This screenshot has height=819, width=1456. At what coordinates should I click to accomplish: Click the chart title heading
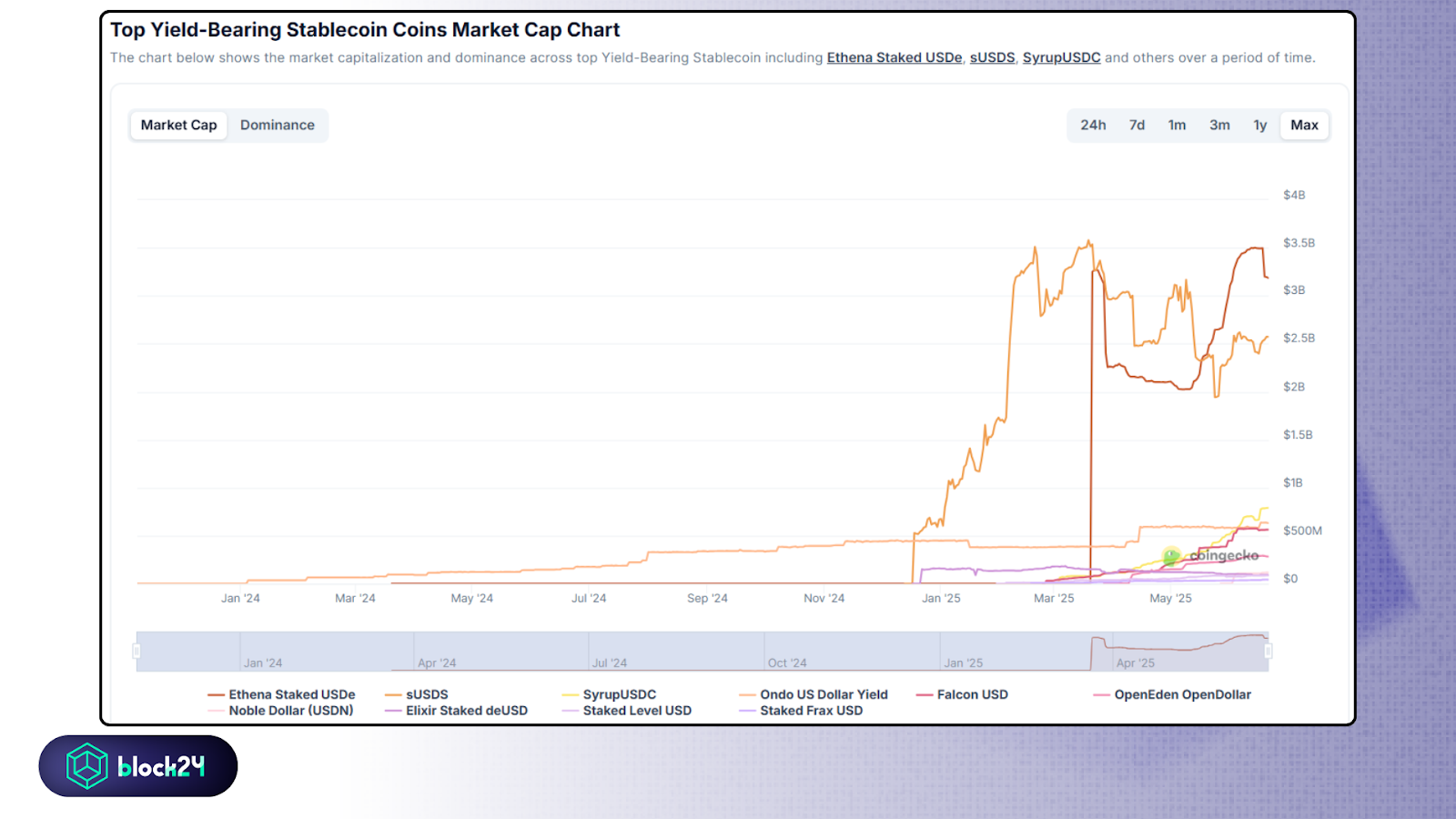click(365, 30)
